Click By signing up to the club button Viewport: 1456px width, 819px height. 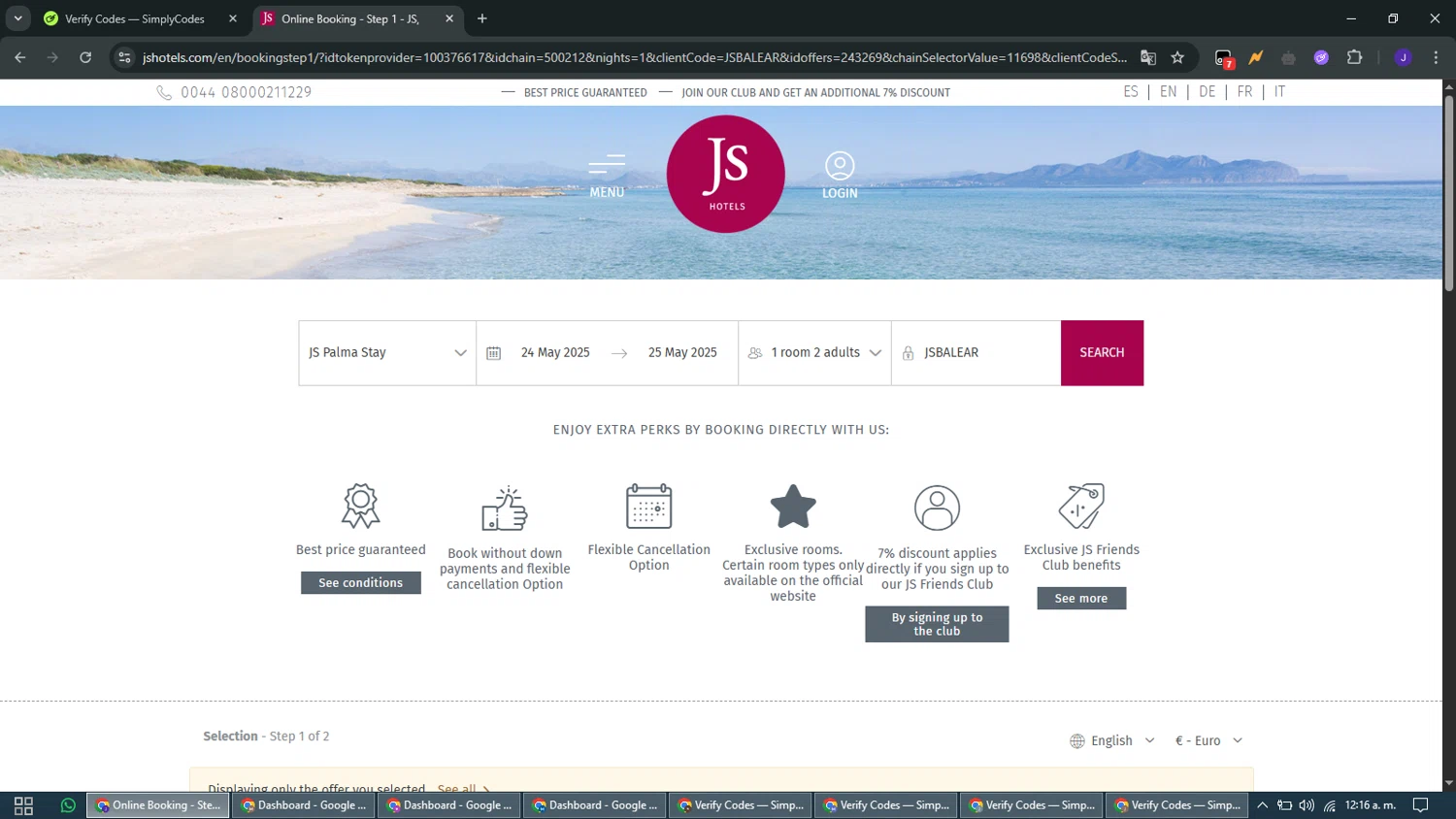click(x=937, y=624)
